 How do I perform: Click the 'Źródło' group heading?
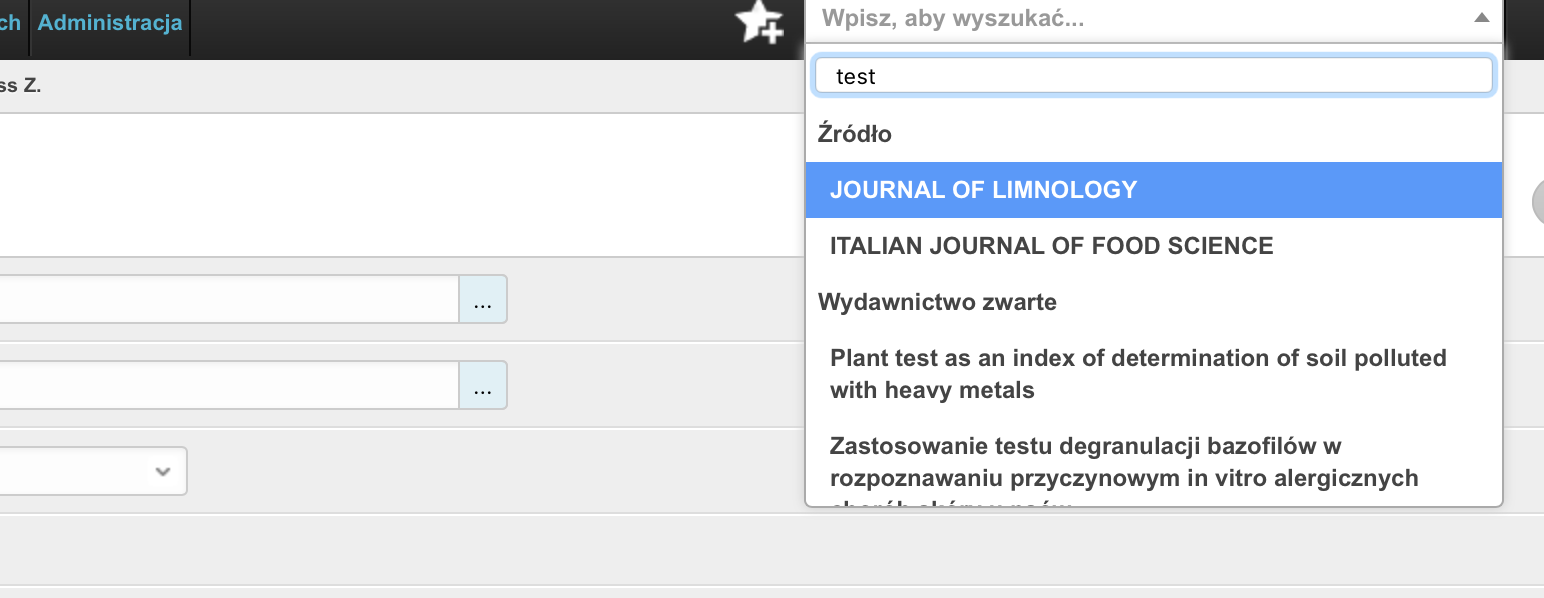click(855, 134)
